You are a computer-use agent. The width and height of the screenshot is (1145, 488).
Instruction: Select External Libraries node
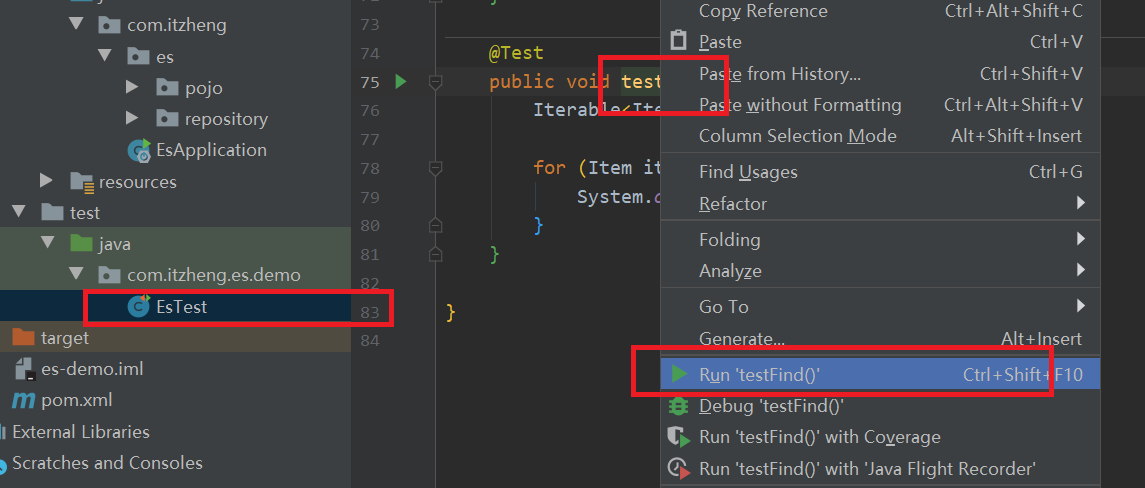tap(81, 432)
